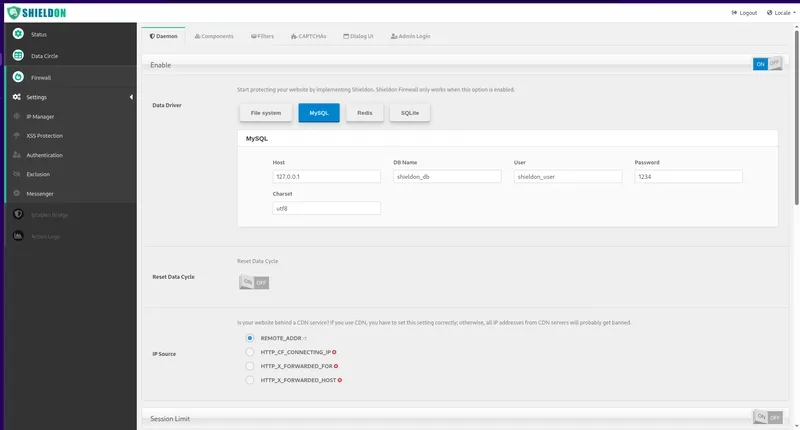The width and height of the screenshot is (800, 430).
Task: Click the "IP Source" label
Action: coord(164,353)
